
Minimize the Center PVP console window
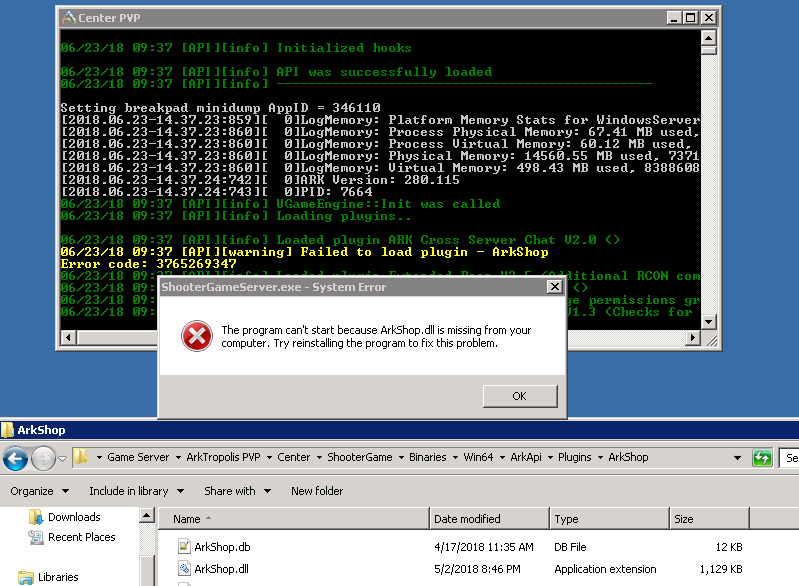coord(674,18)
